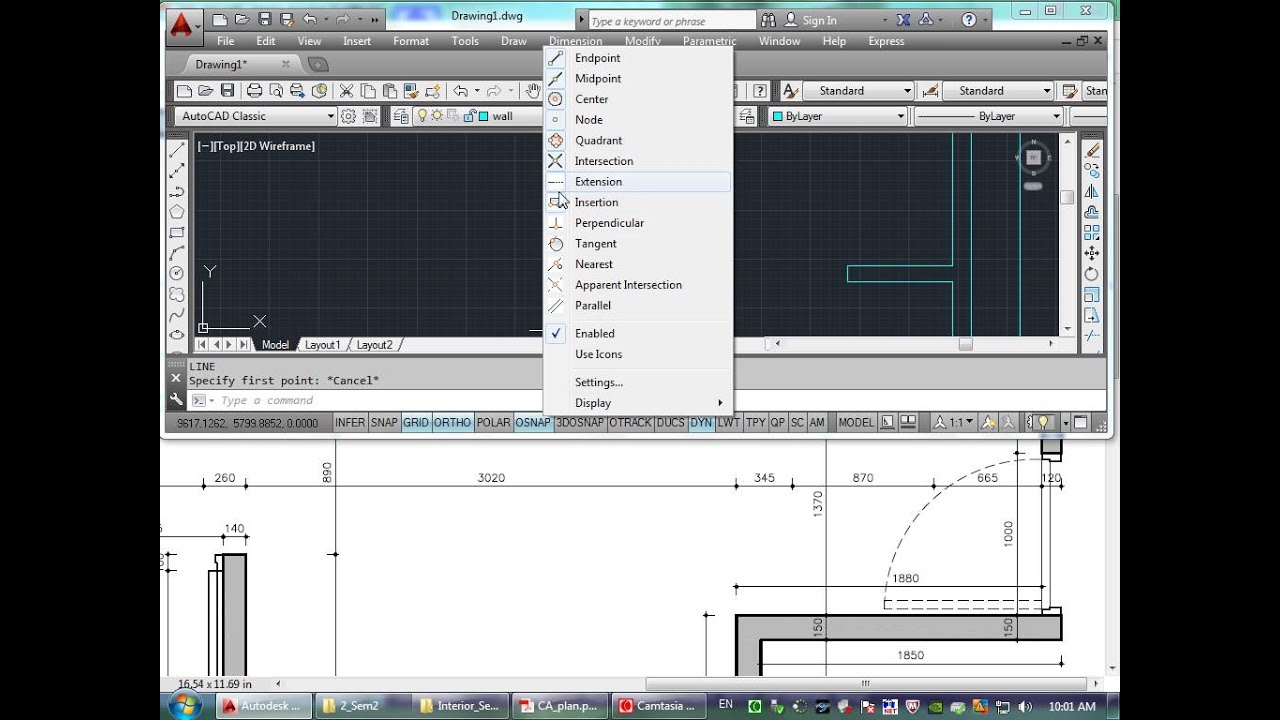Toggle the Enabled checkmark in osnap menu
This screenshot has height=720, width=1280.
click(x=595, y=333)
